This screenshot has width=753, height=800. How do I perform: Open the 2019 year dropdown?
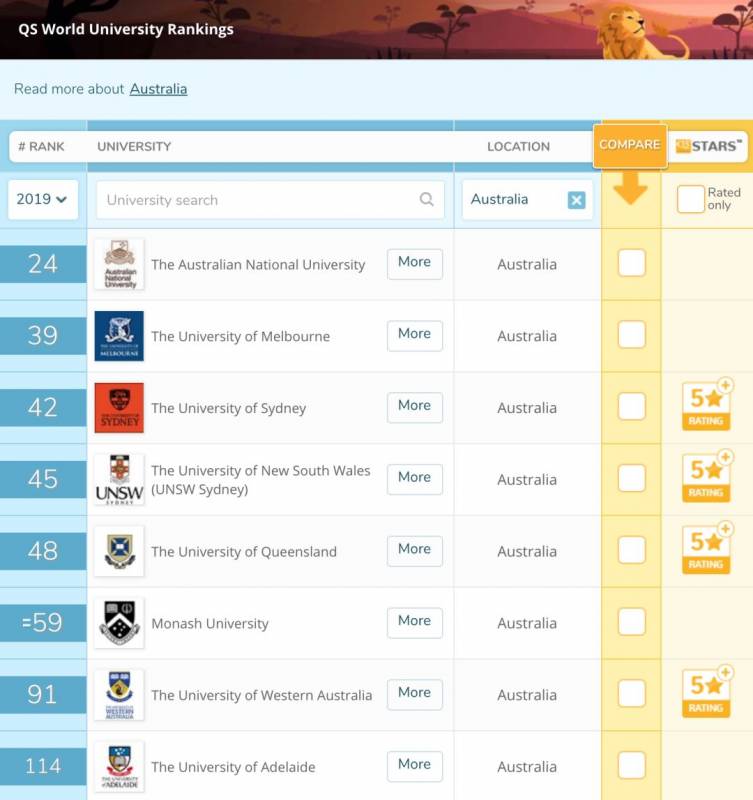pyautogui.click(x=43, y=200)
